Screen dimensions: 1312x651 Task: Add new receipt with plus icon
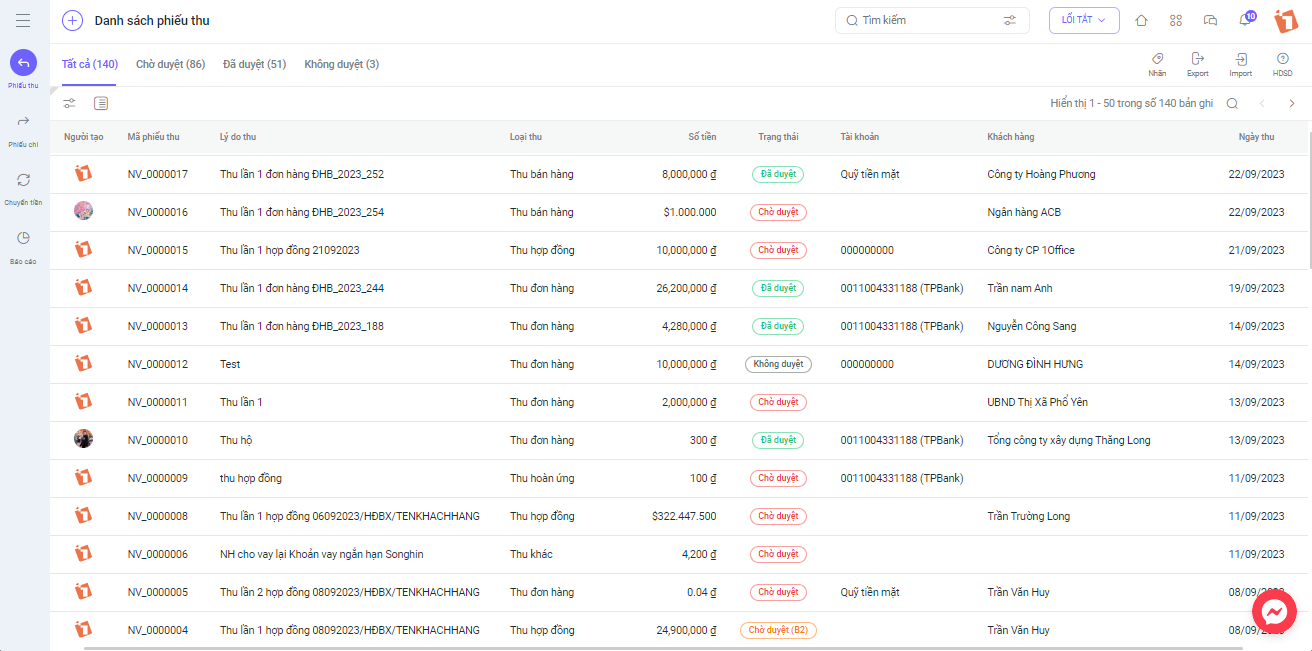coord(72,20)
